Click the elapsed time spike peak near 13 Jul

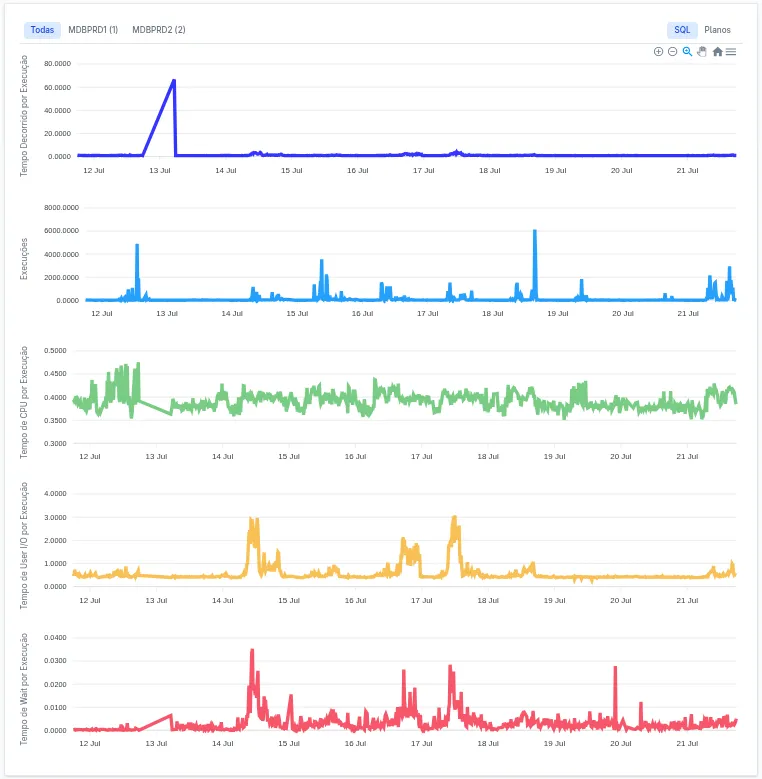174,81
